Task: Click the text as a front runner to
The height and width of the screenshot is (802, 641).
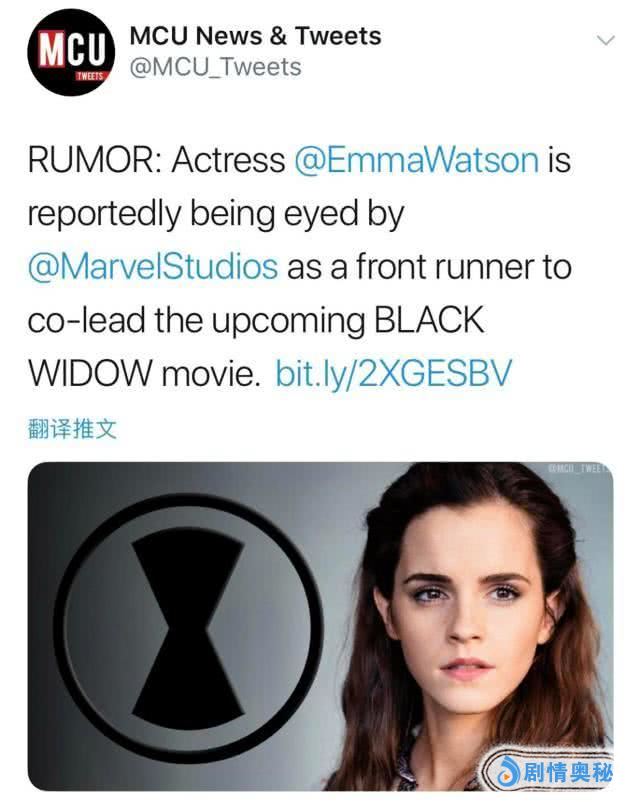Action: [x=429, y=267]
